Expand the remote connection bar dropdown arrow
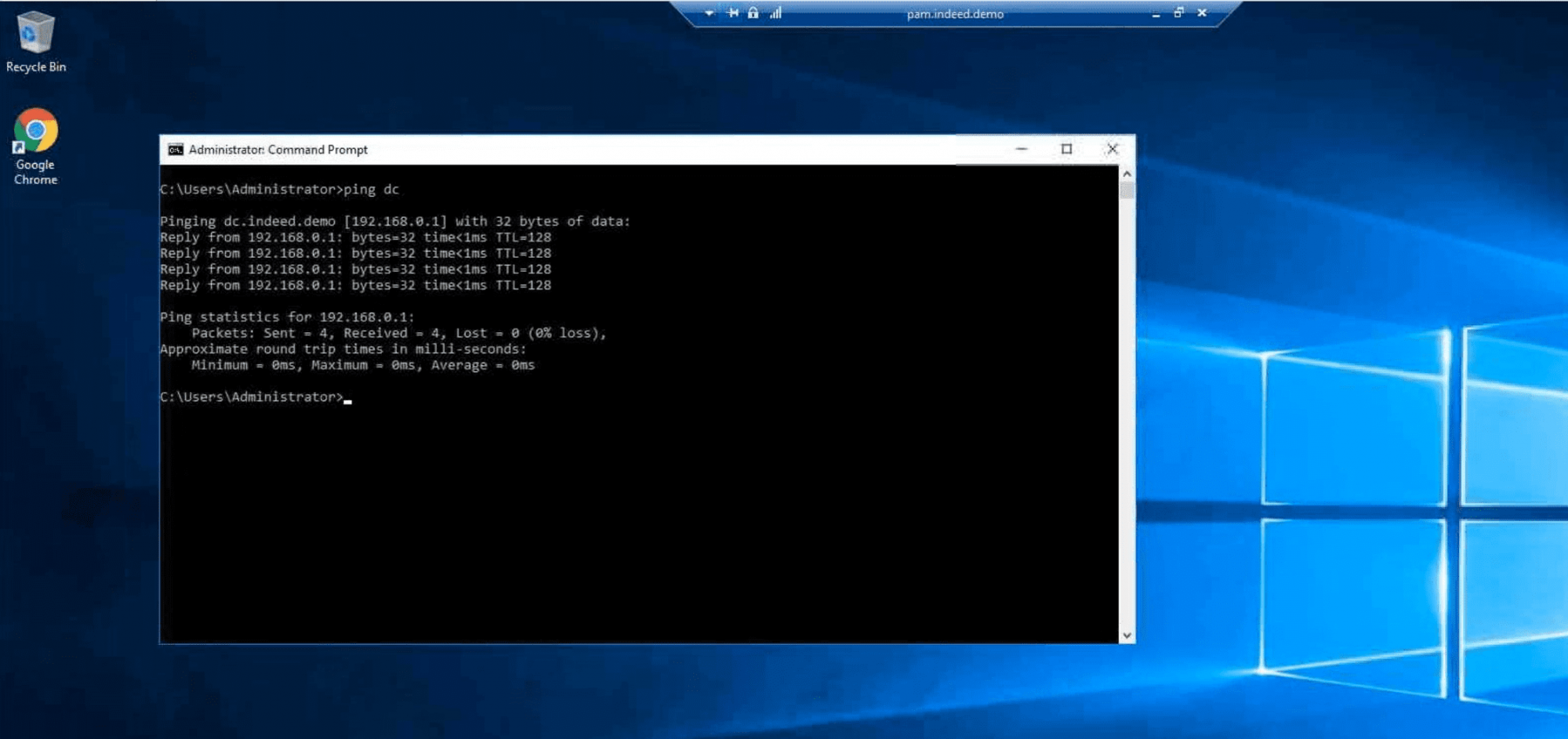 [709, 13]
